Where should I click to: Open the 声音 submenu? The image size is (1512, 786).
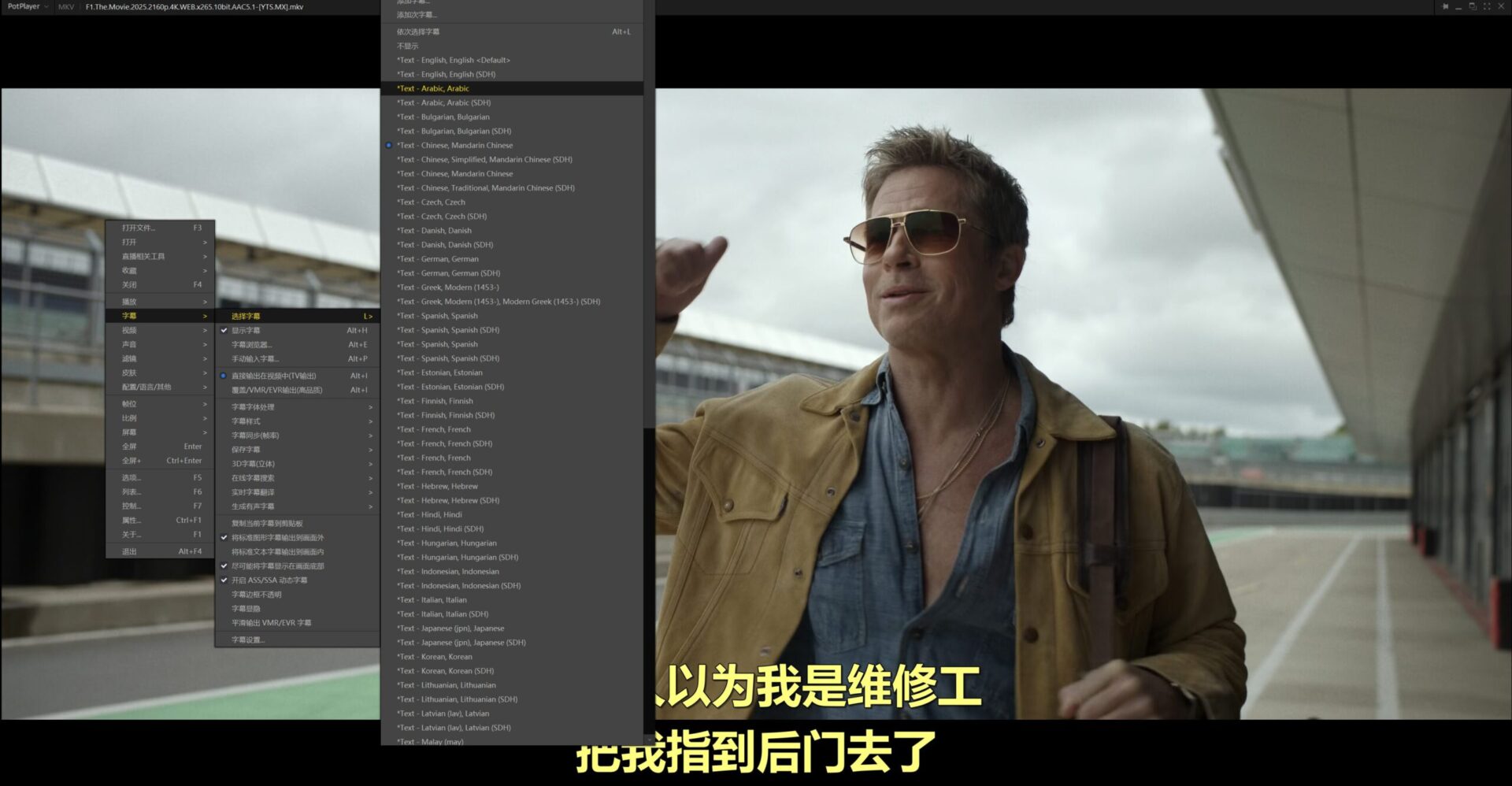click(161, 344)
